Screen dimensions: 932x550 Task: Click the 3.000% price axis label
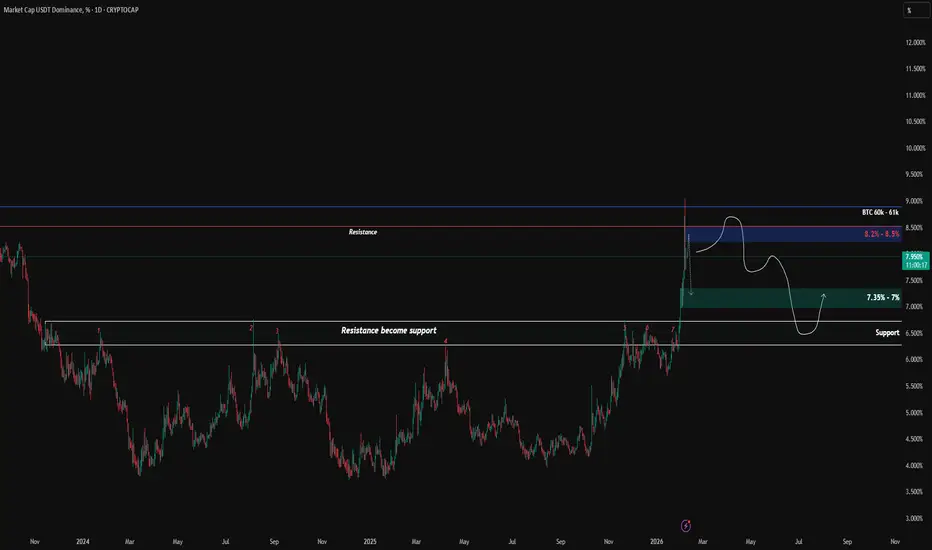[x=915, y=518]
